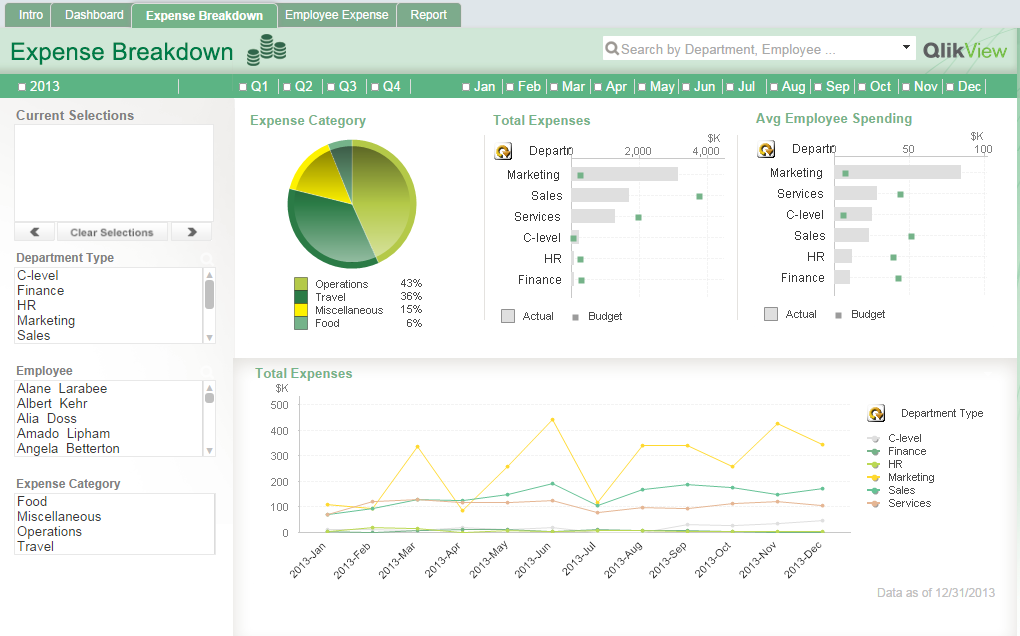Click the back selection arrow icon

point(35,231)
